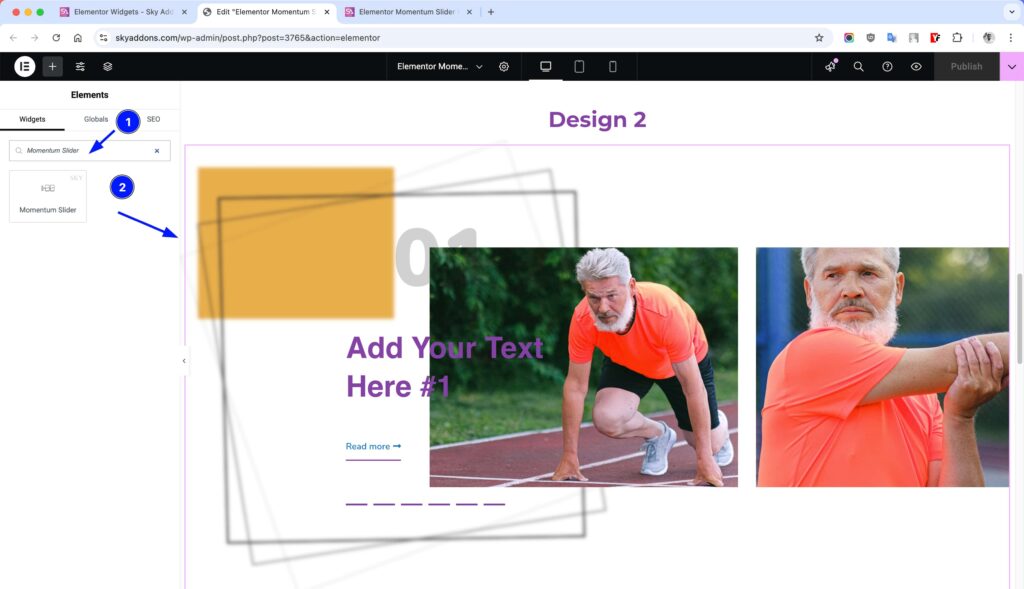The height and width of the screenshot is (589, 1024).
Task: Click the colorful circle extension icon
Action: point(848,38)
